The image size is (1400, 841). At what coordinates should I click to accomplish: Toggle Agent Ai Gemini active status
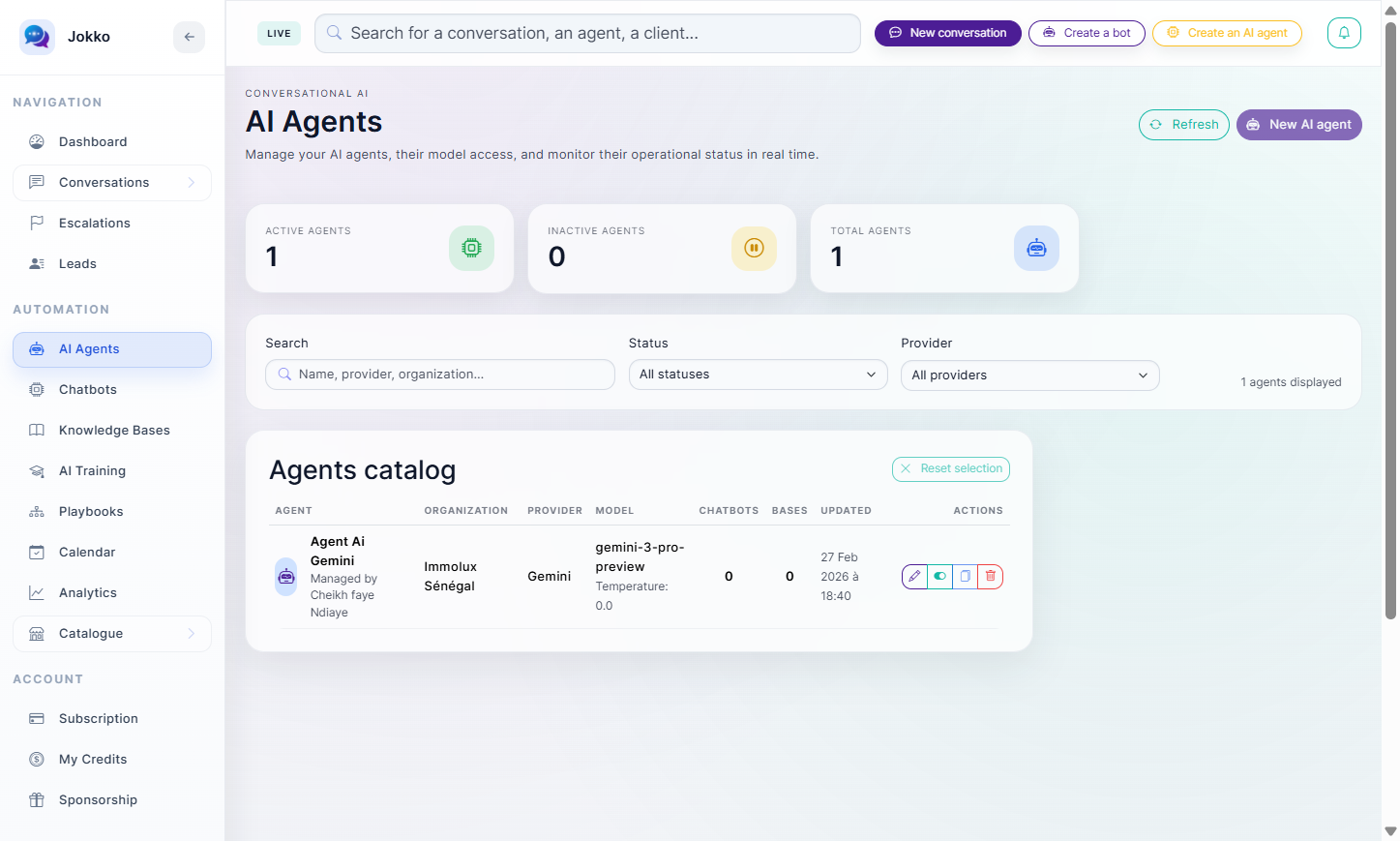939,577
